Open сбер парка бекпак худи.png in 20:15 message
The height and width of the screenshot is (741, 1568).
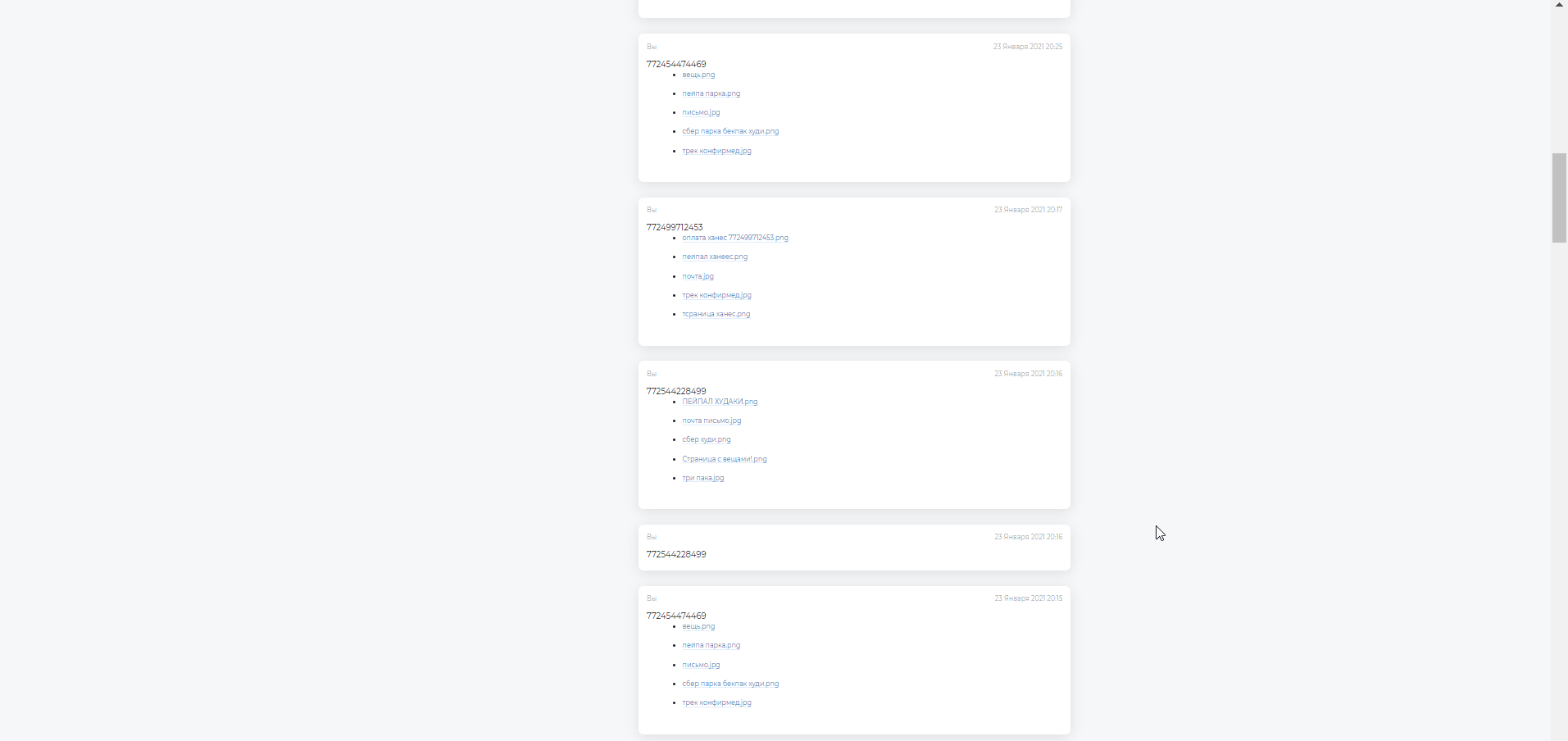(730, 684)
